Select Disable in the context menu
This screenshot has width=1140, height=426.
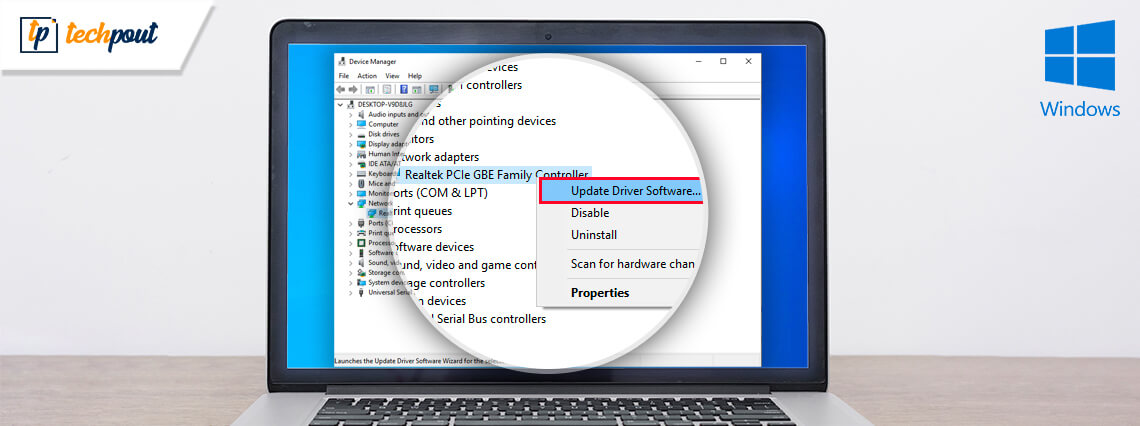(590, 213)
